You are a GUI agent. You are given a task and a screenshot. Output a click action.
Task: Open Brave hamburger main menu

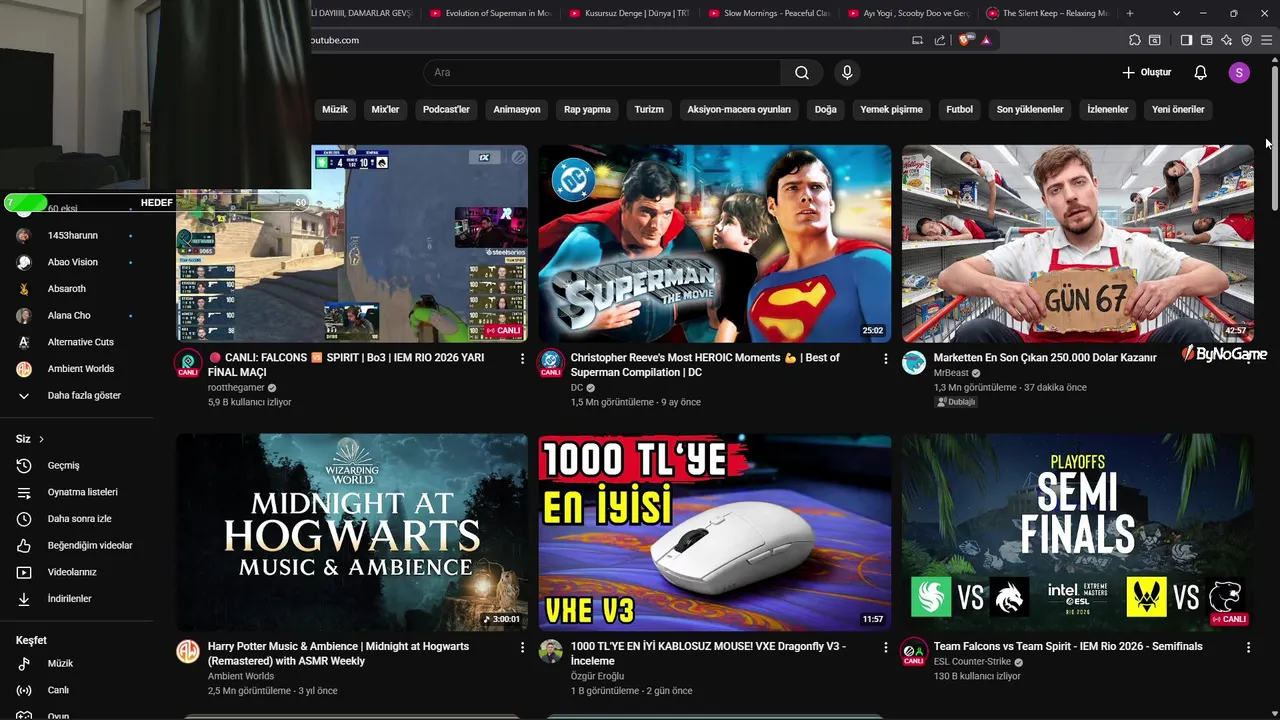1267,40
